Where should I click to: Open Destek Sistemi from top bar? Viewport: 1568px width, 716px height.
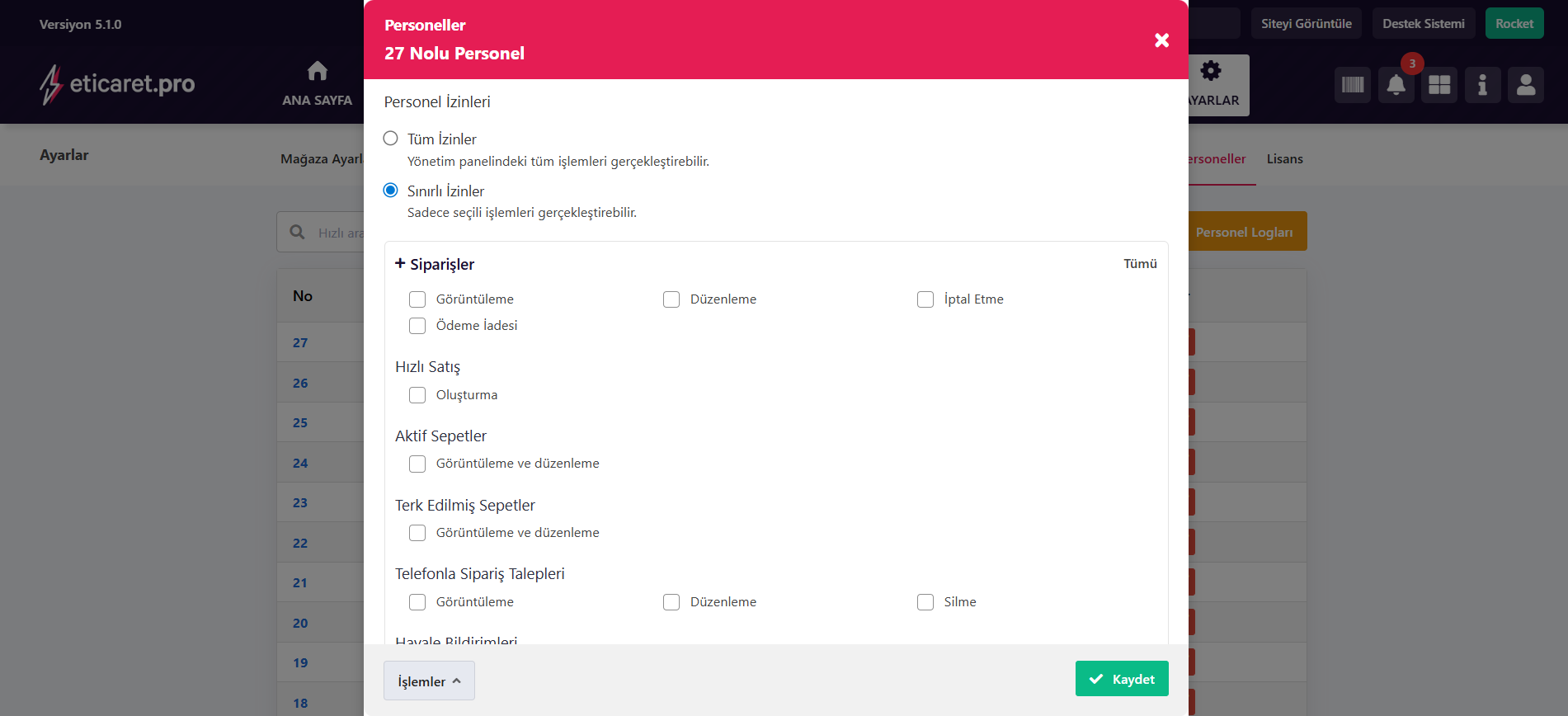1423,24
